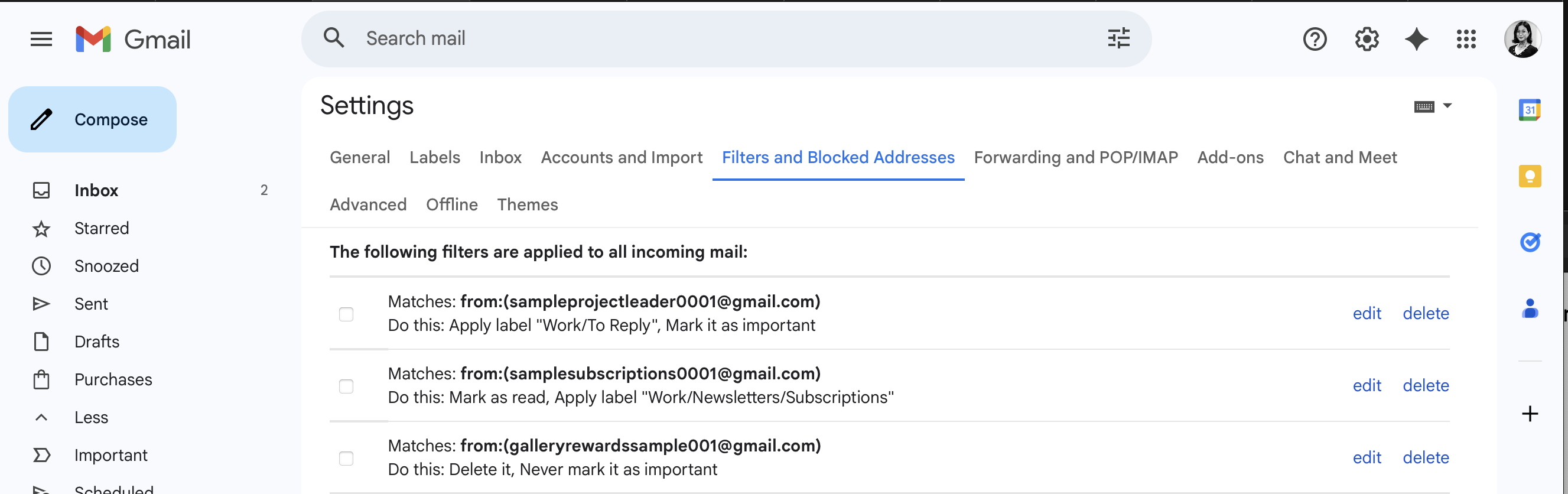Collapse the sidebar with Less
The height and width of the screenshot is (494, 1568).
[x=92, y=417]
